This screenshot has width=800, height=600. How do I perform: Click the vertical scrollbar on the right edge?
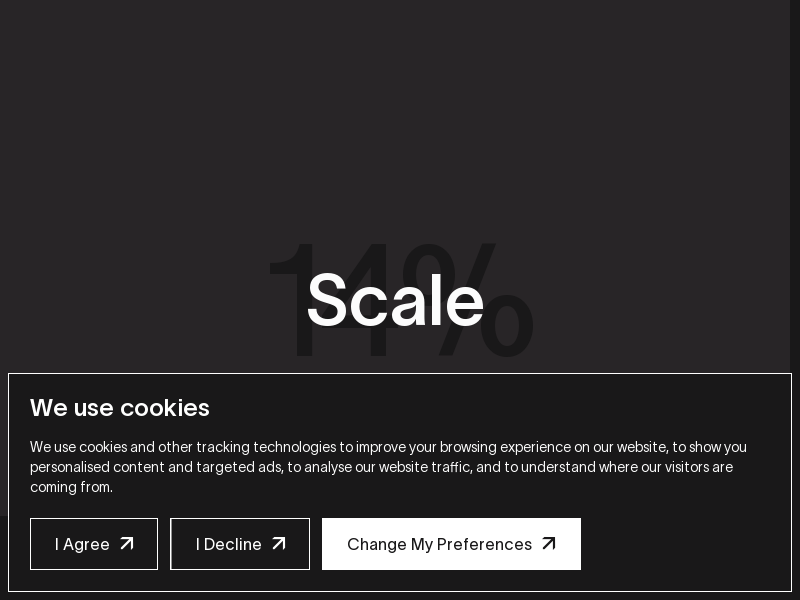click(x=795, y=200)
